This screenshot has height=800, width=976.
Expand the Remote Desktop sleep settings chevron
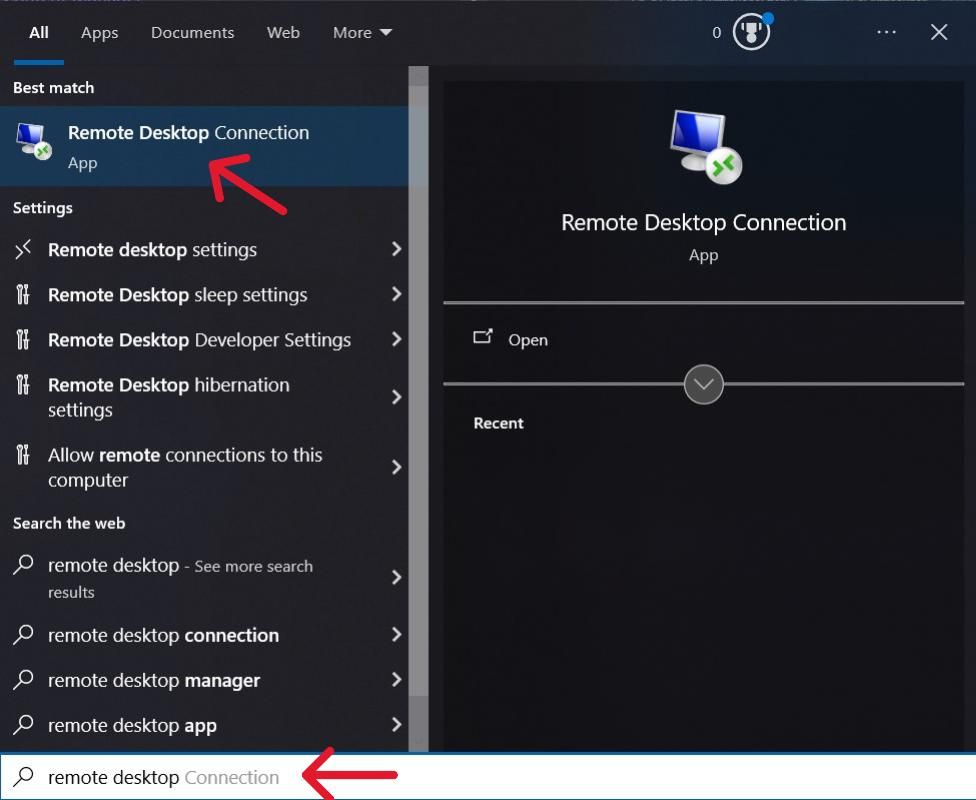pos(396,294)
